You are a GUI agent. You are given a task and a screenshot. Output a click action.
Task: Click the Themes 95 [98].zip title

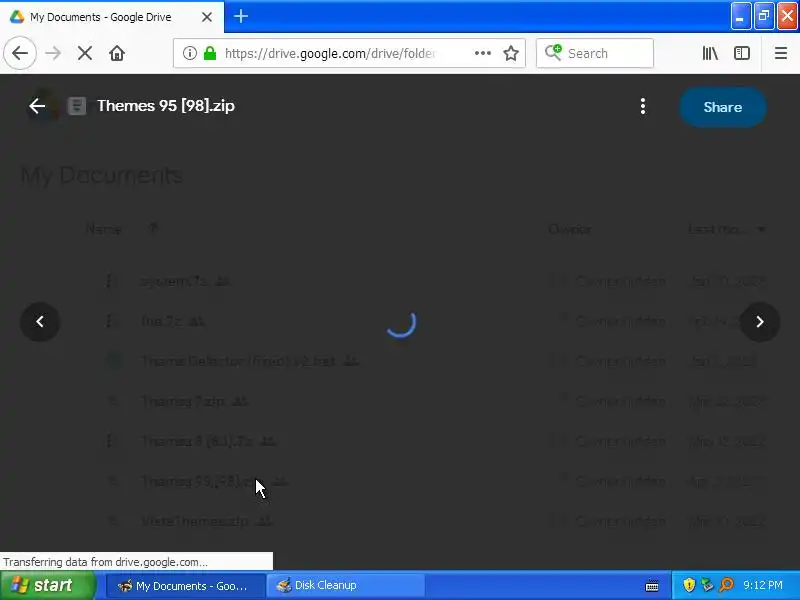click(x=166, y=106)
